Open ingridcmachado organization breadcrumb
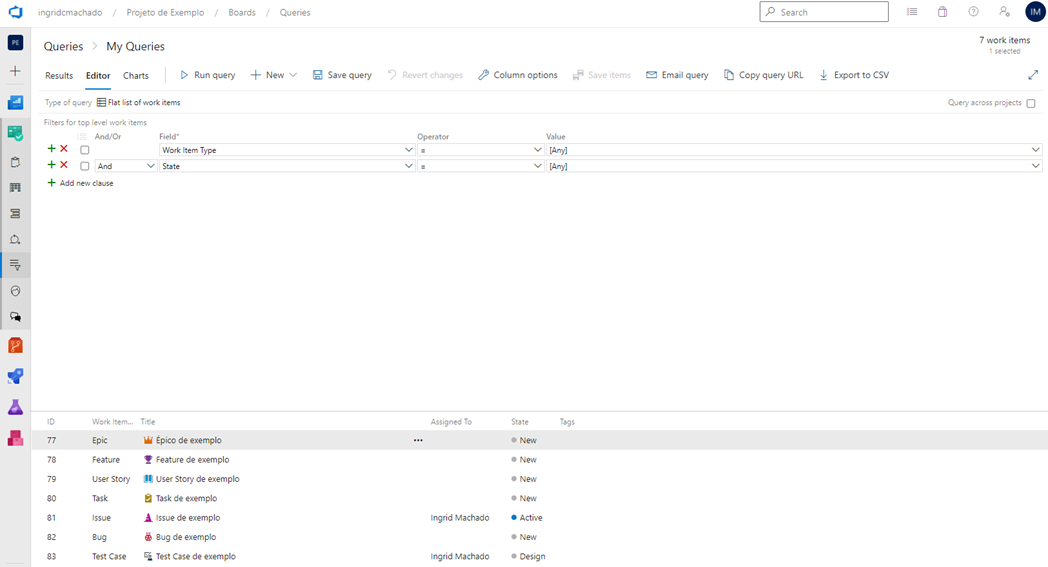Viewport: 1048px width, 567px height. pyautogui.click(x=70, y=12)
